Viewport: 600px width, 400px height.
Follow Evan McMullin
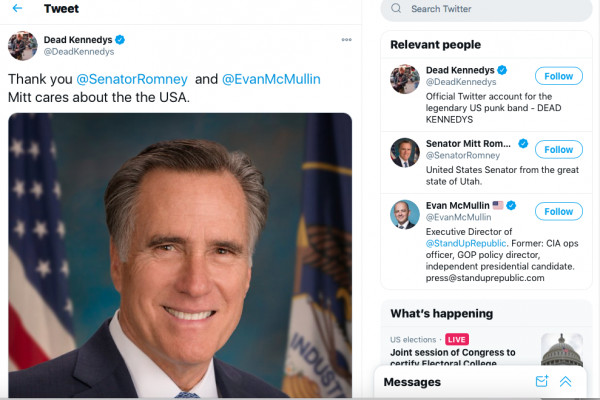pyautogui.click(x=559, y=211)
